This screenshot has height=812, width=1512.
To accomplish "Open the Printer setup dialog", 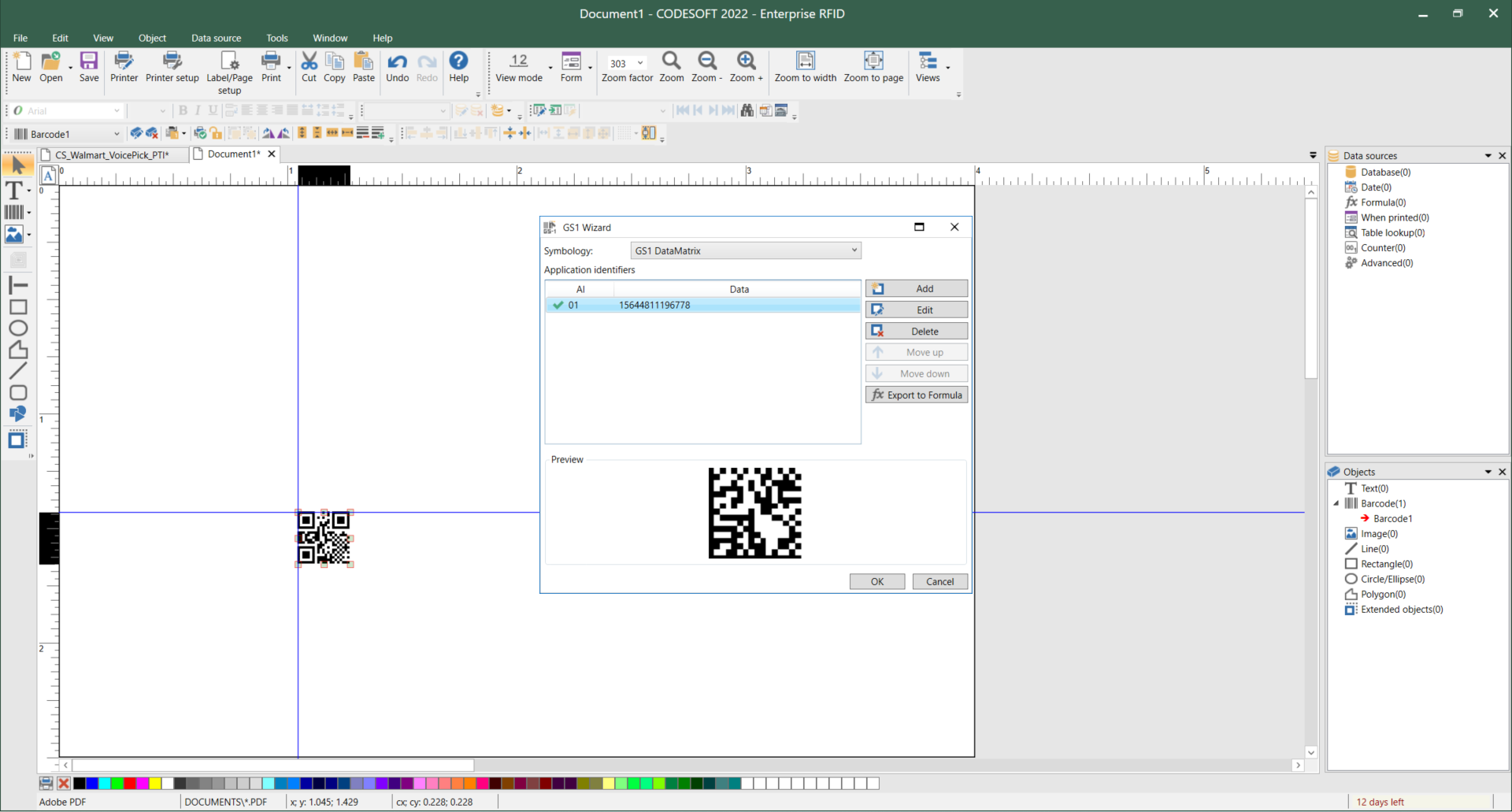I will [172, 67].
